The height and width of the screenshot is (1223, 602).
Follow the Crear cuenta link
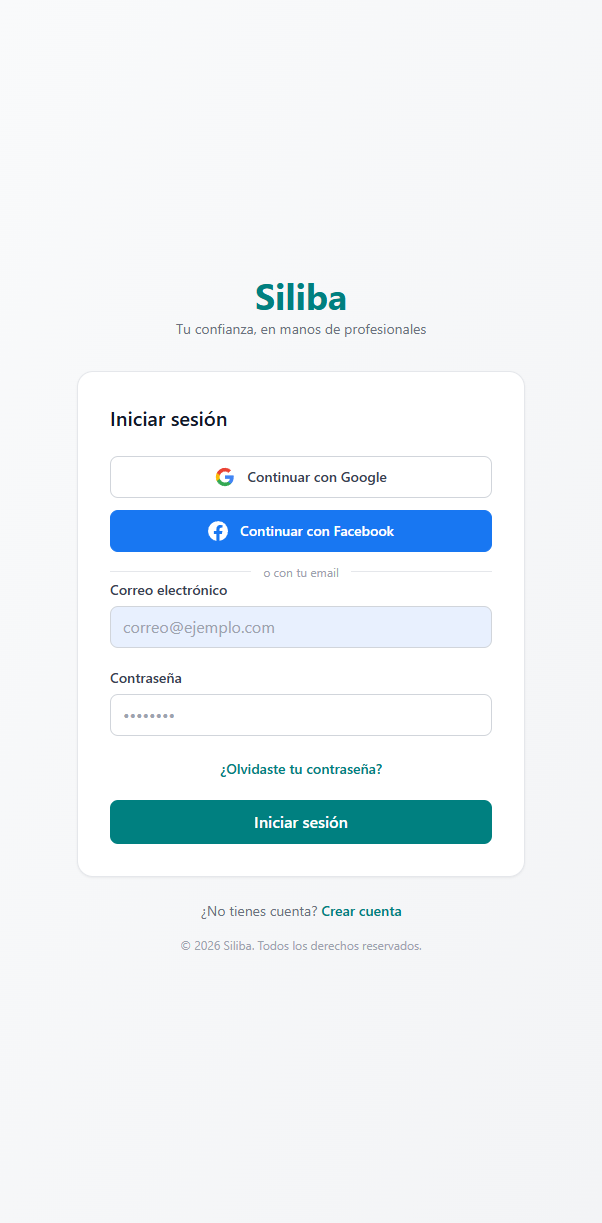click(x=361, y=911)
